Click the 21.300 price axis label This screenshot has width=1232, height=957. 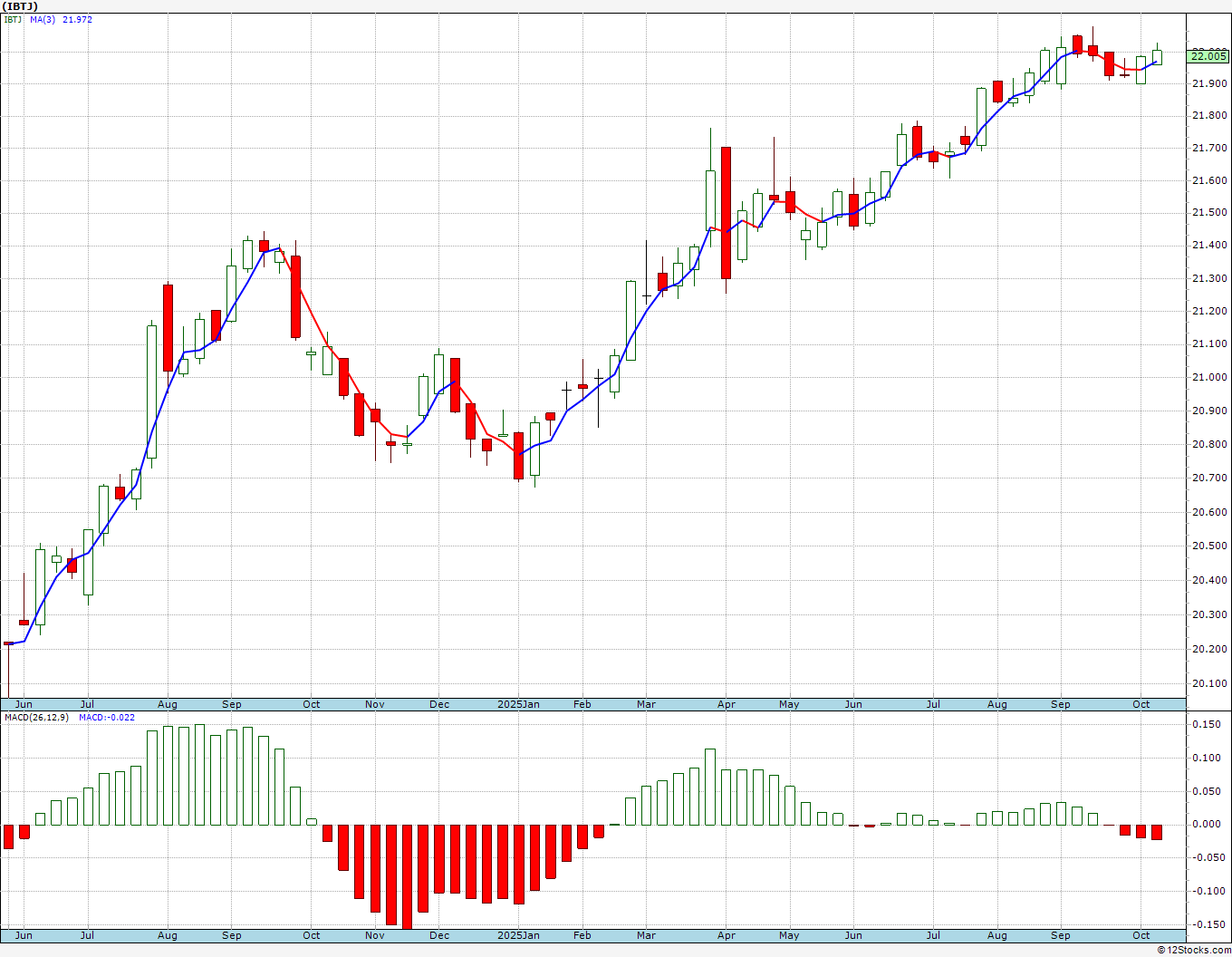tap(1210, 278)
